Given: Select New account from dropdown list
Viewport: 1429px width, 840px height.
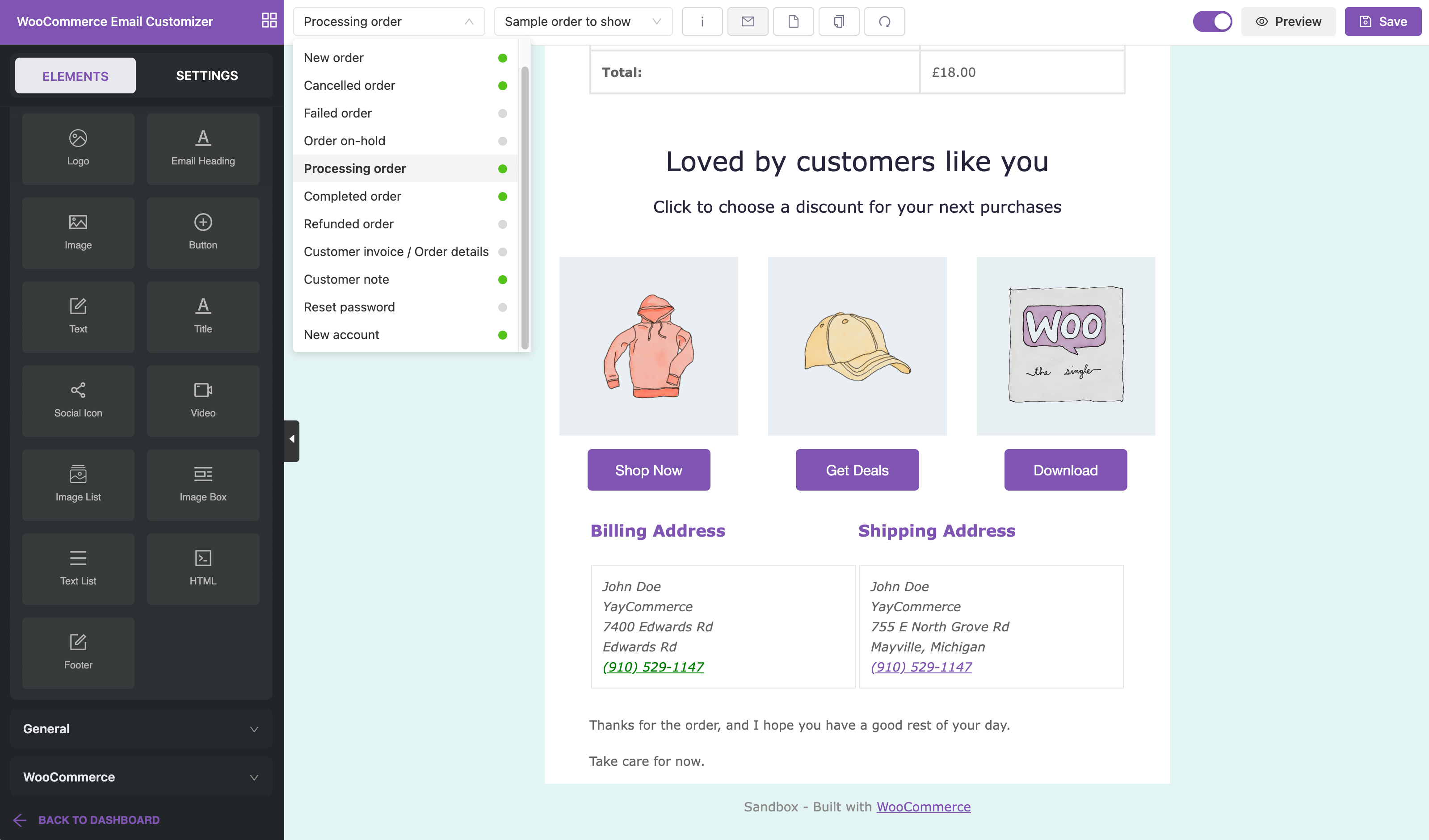Looking at the screenshot, I should point(342,334).
